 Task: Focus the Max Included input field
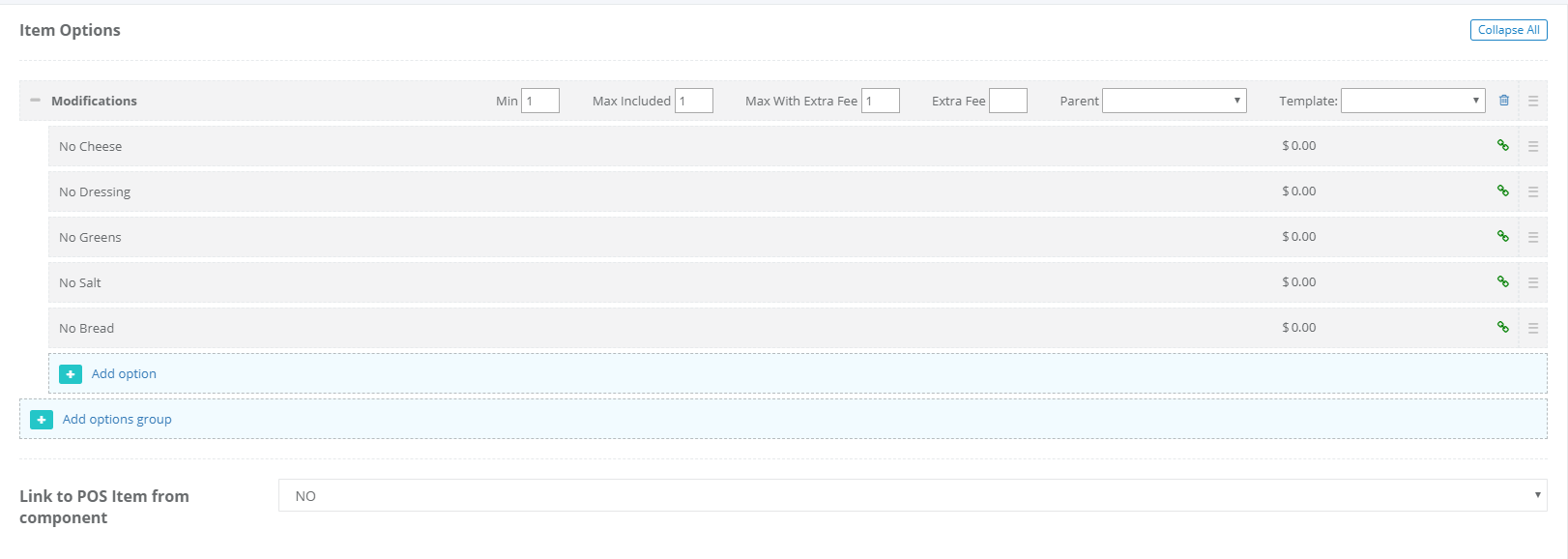point(694,101)
